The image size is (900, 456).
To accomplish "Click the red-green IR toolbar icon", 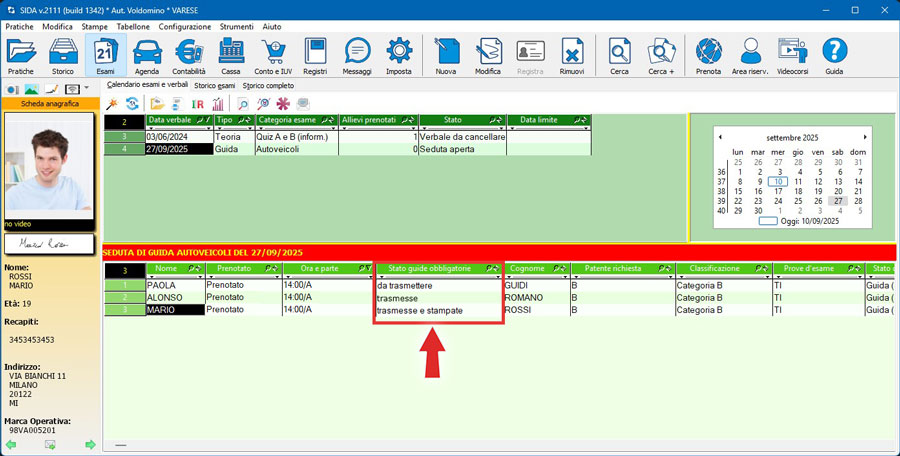I will (x=198, y=104).
